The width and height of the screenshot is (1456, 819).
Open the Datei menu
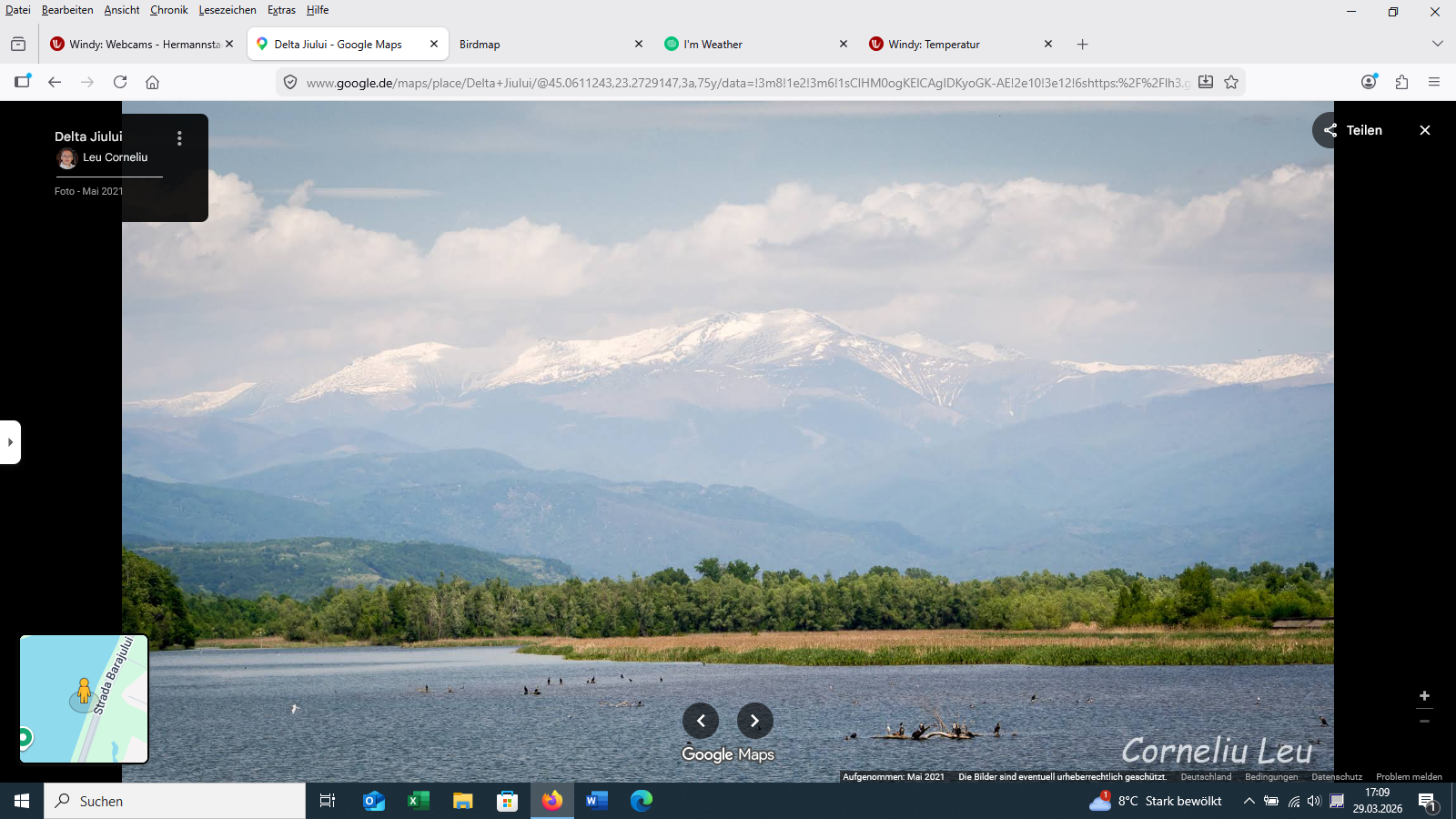click(x=18, y=10)
